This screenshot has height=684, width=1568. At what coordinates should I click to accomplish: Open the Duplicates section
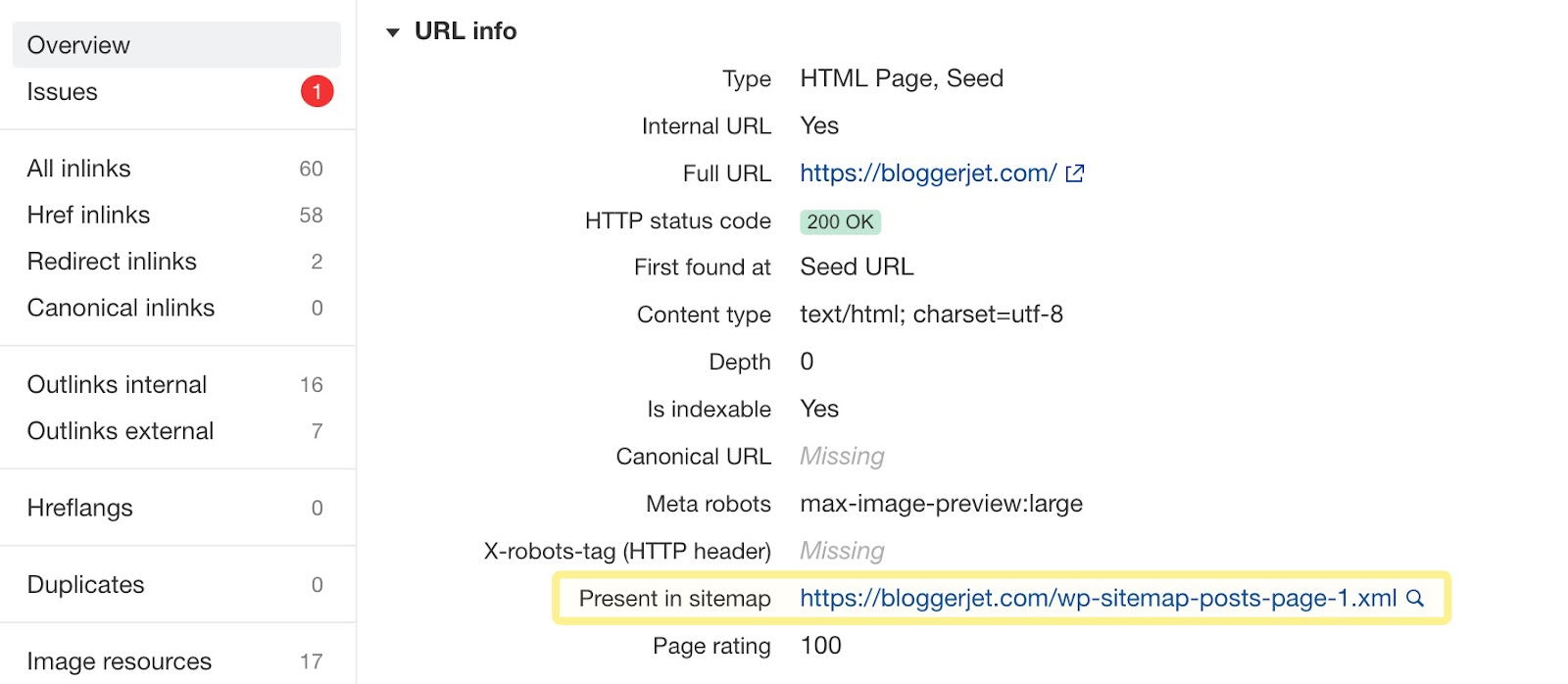click(x=84, y=584)
